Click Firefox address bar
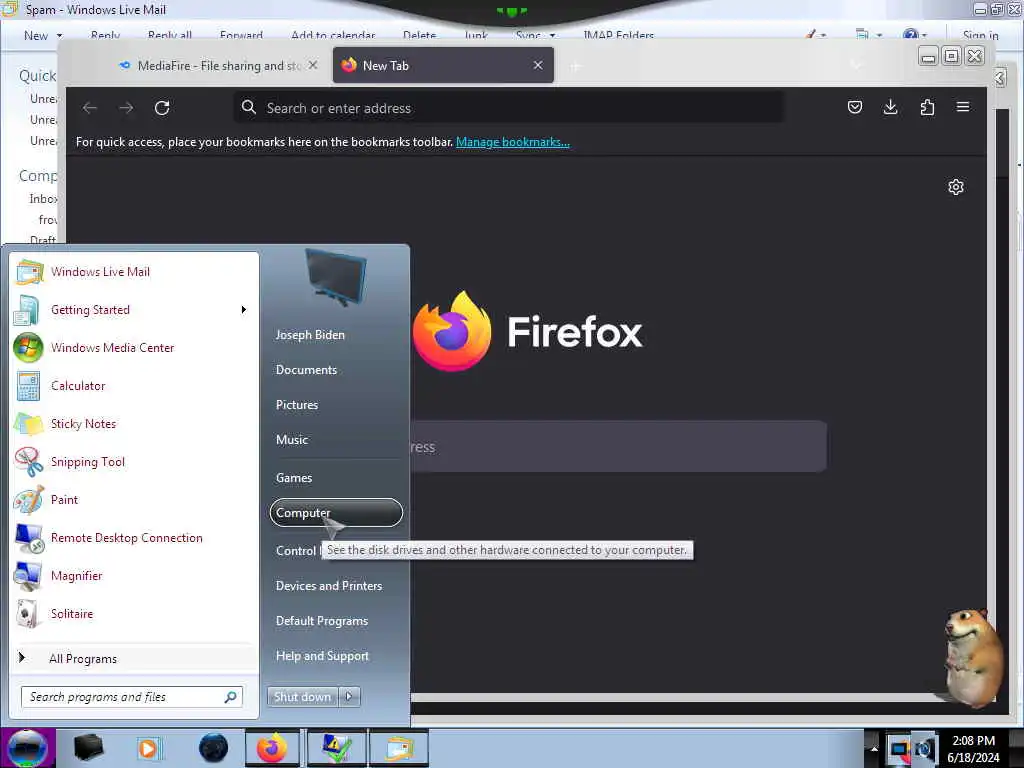Viewport: 1024px width, 768px height. click(x=509, y=108)
